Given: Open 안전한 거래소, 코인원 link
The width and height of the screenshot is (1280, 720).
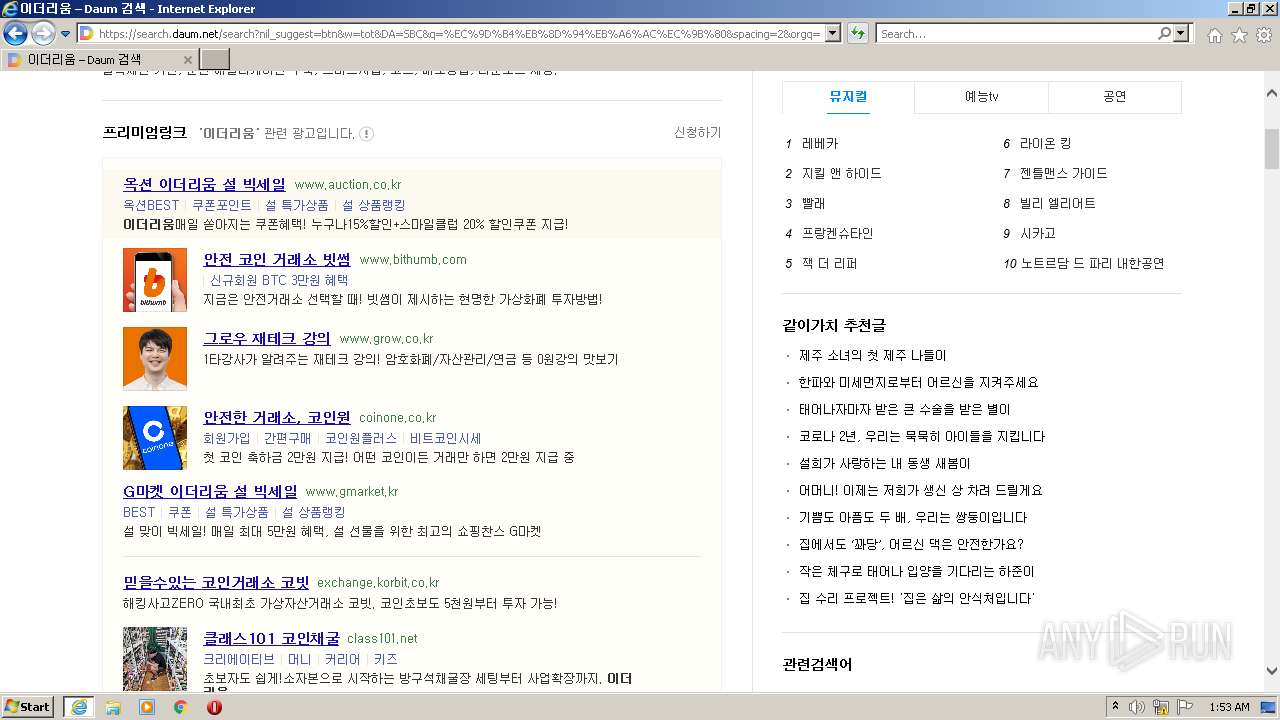Looking at the screenshot, I should [277, 417].
